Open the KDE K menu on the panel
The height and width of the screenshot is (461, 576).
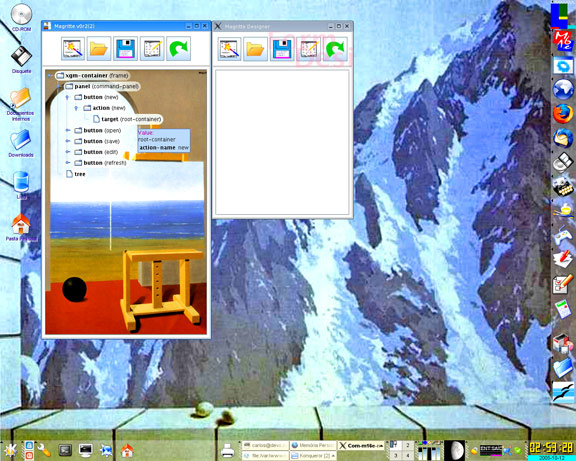tap(10, 450)
